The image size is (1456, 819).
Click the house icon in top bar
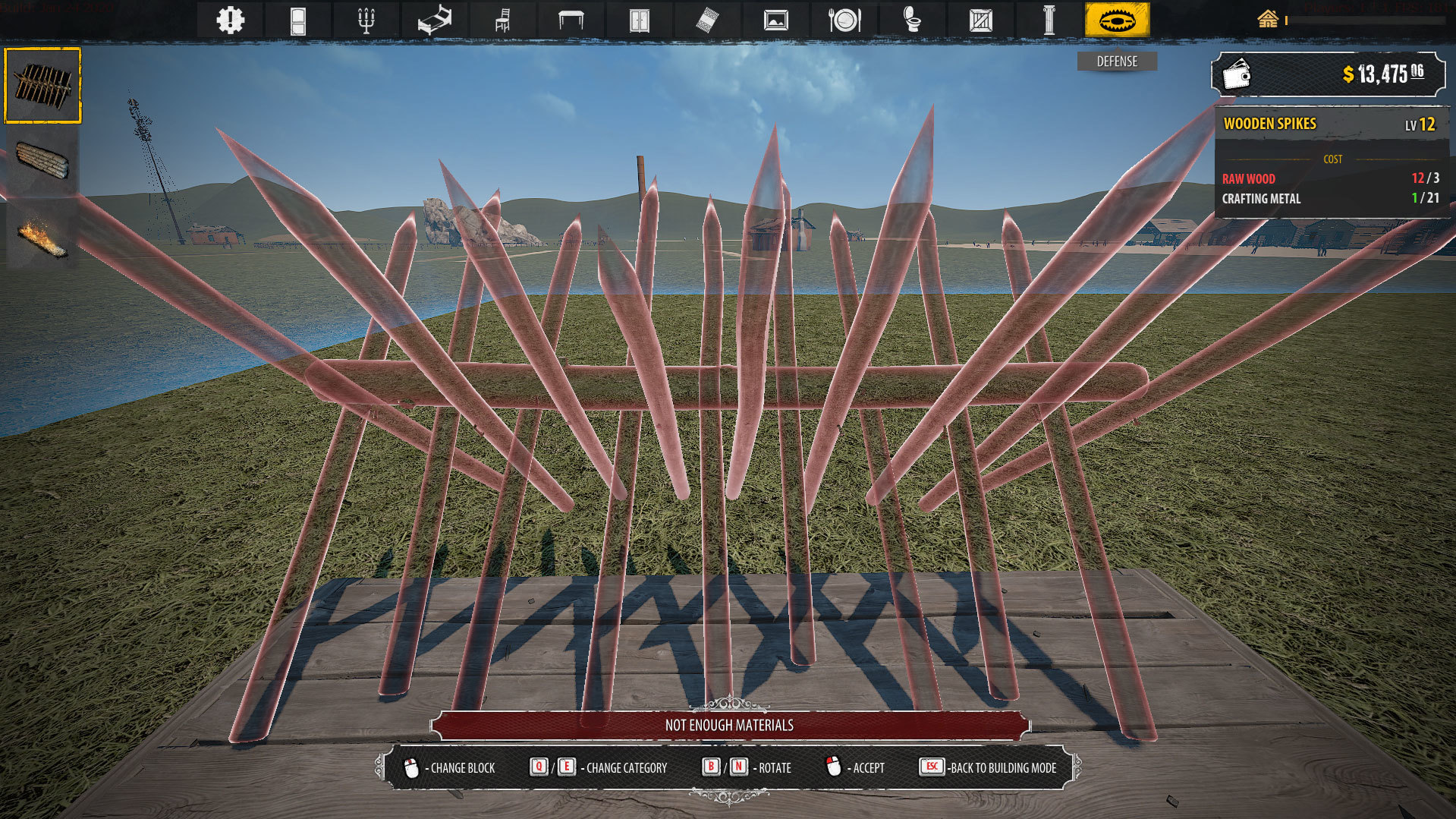pyautogui.click(x=1268, y=18)
